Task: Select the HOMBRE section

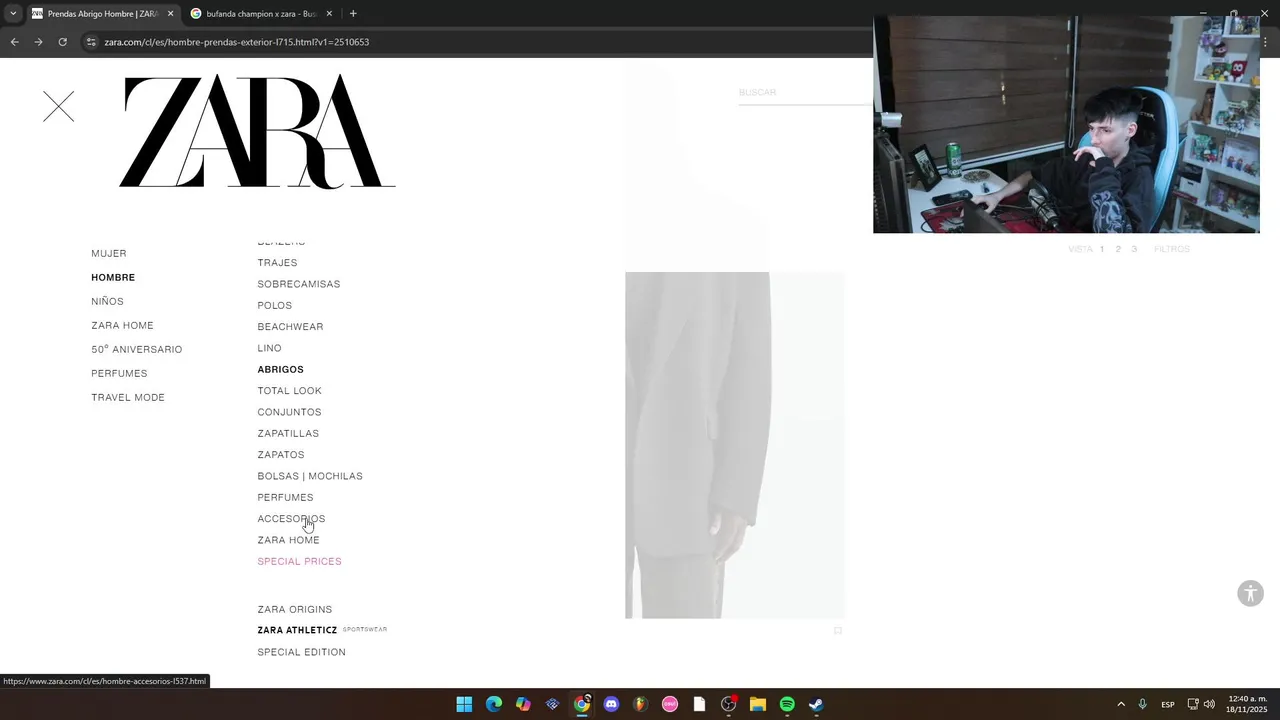Action: pyautogui.click(x=113, y=278)
